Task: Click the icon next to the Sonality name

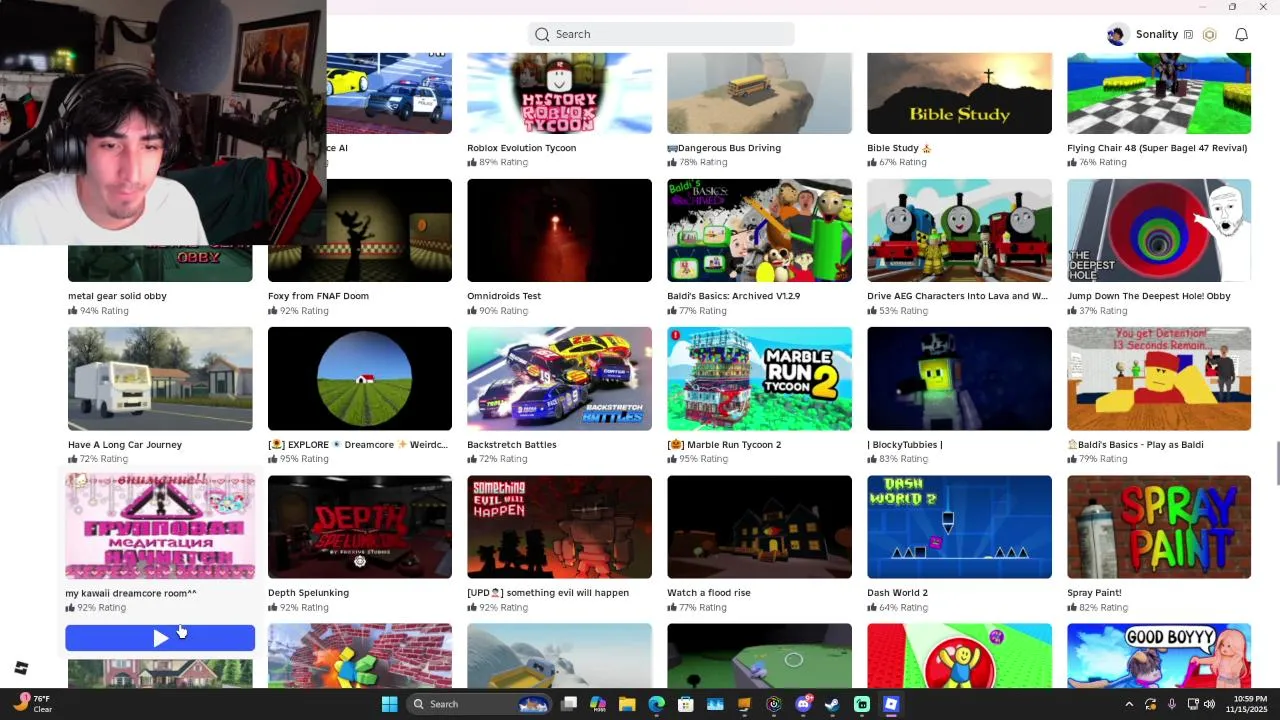Action: (1188, 34)
